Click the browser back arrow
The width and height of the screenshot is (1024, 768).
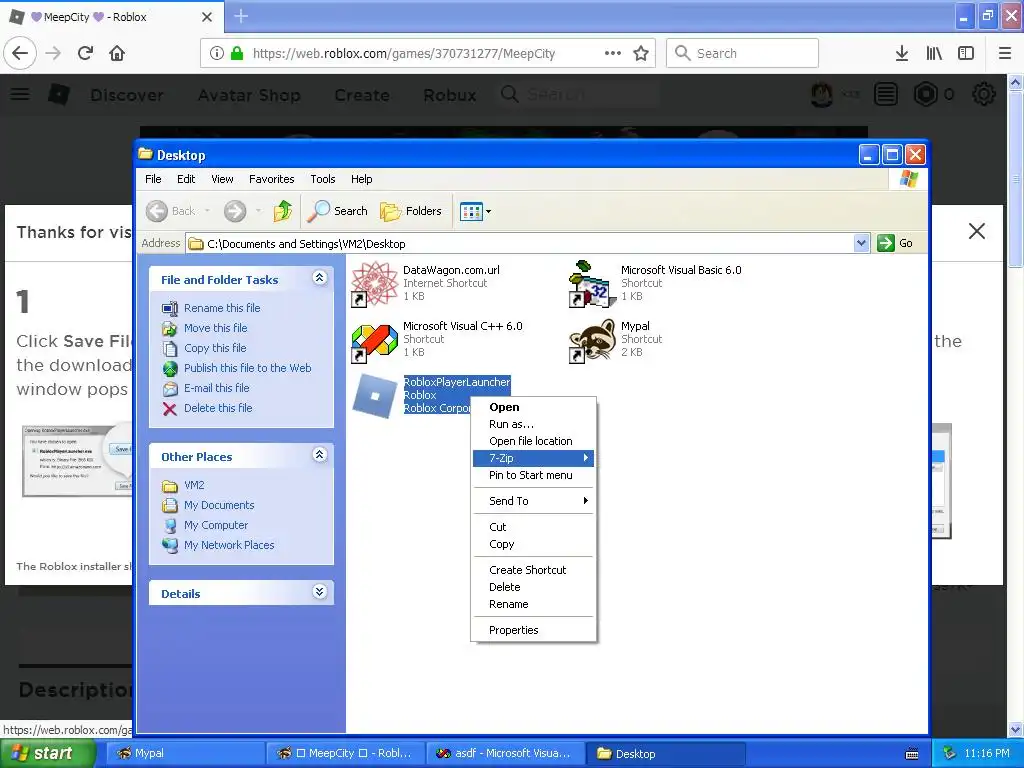(x=20, y=53)
